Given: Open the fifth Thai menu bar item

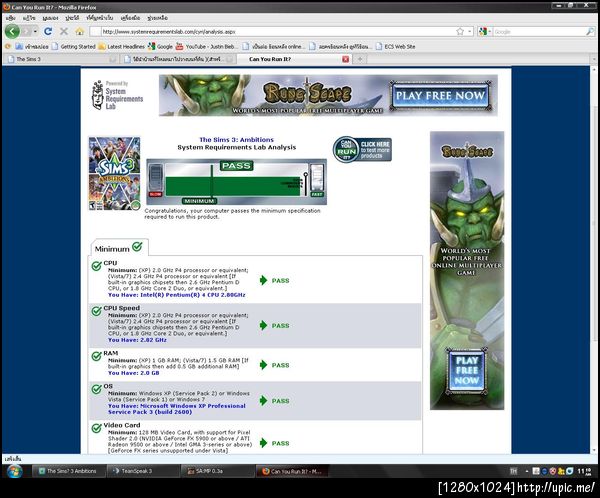Looking at the screenshot, I should pos(99,18).
